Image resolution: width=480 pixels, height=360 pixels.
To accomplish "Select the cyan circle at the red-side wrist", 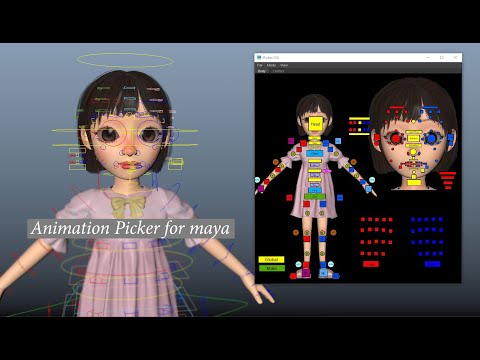I will (x=257, y=180).
